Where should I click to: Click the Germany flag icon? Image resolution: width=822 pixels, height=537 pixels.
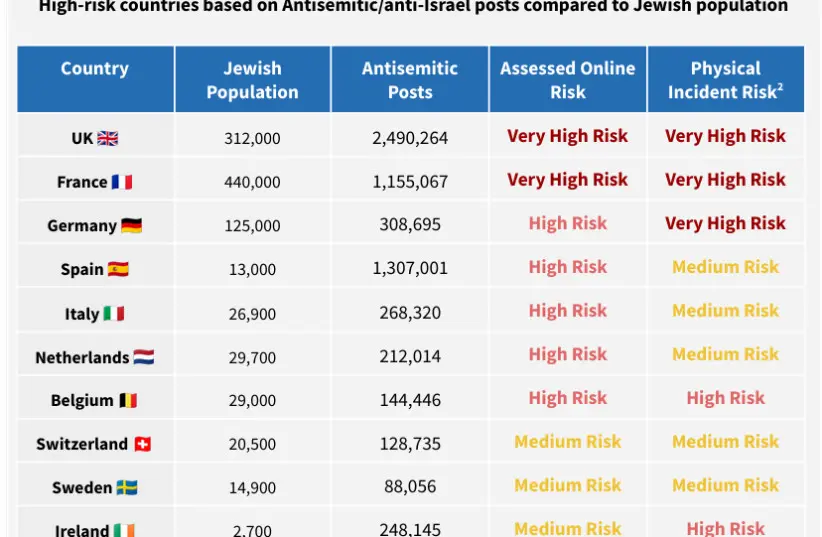point(132,226)
